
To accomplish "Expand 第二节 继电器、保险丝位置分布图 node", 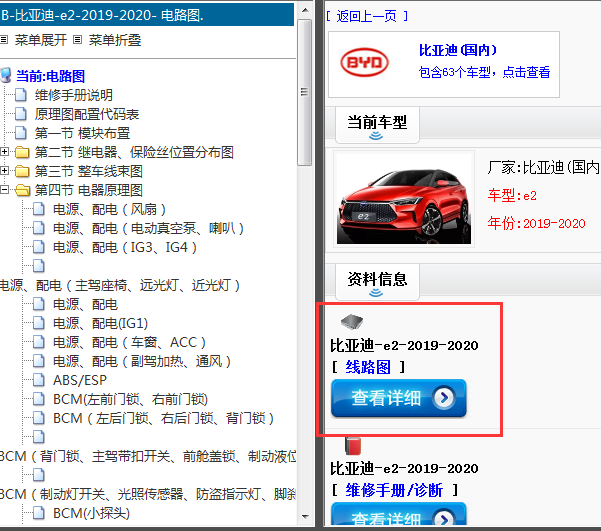I will click(4, 152).
